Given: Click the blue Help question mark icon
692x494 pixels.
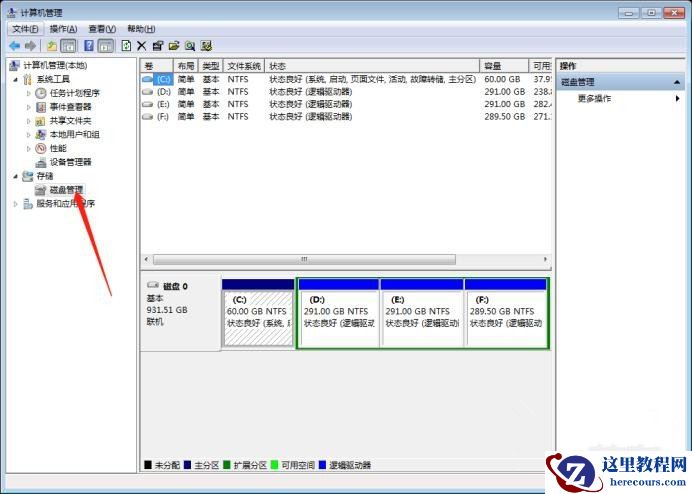Looking at the screenshot, I should (89, 45).
